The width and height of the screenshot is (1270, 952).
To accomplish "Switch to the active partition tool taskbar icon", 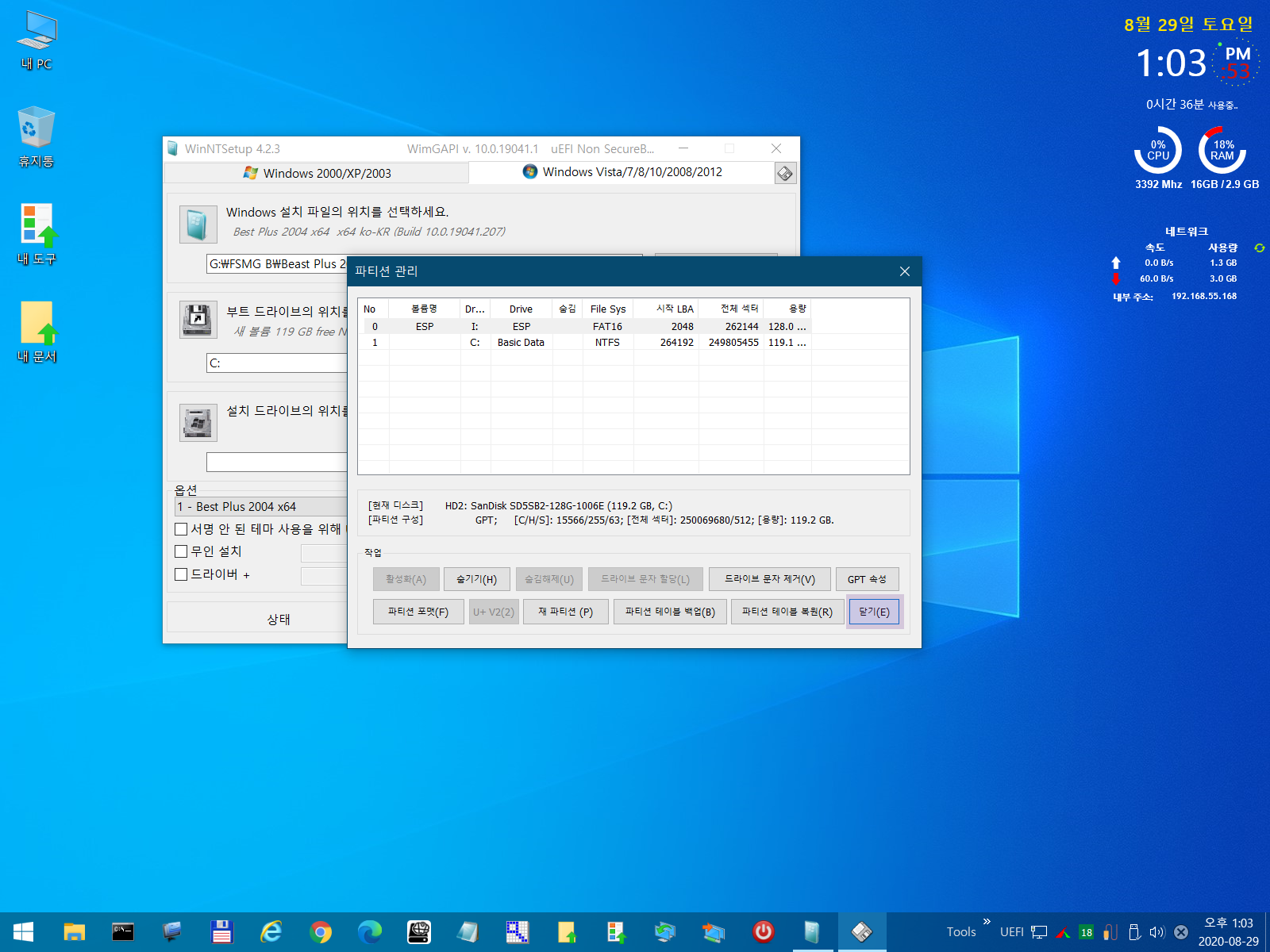I will tap(861, 932).
